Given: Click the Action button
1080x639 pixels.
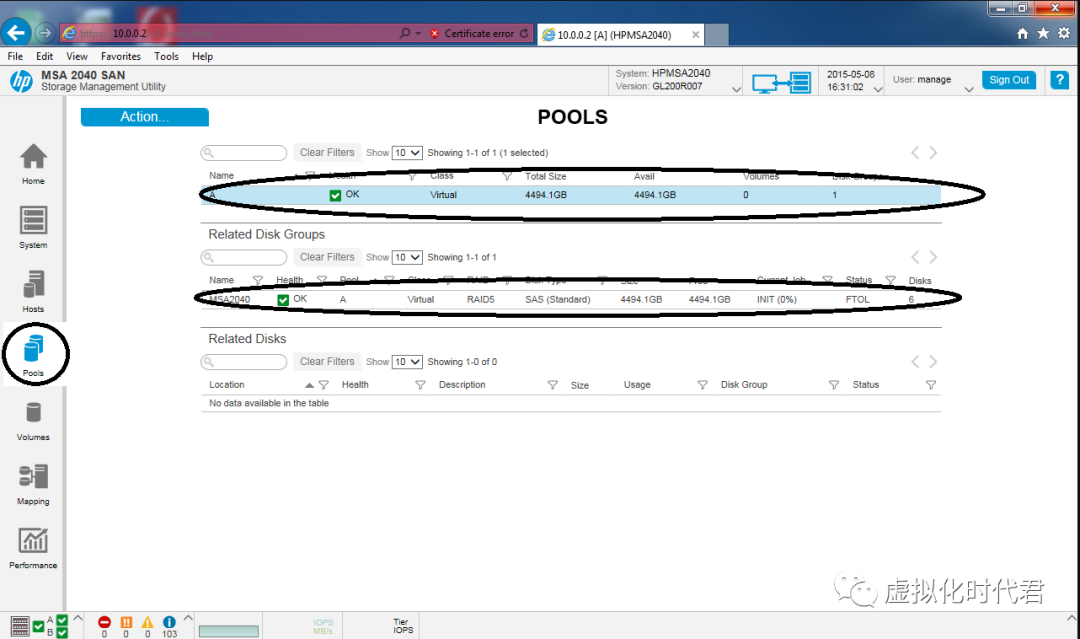Looking at the screenshot, I should (145, 117).
